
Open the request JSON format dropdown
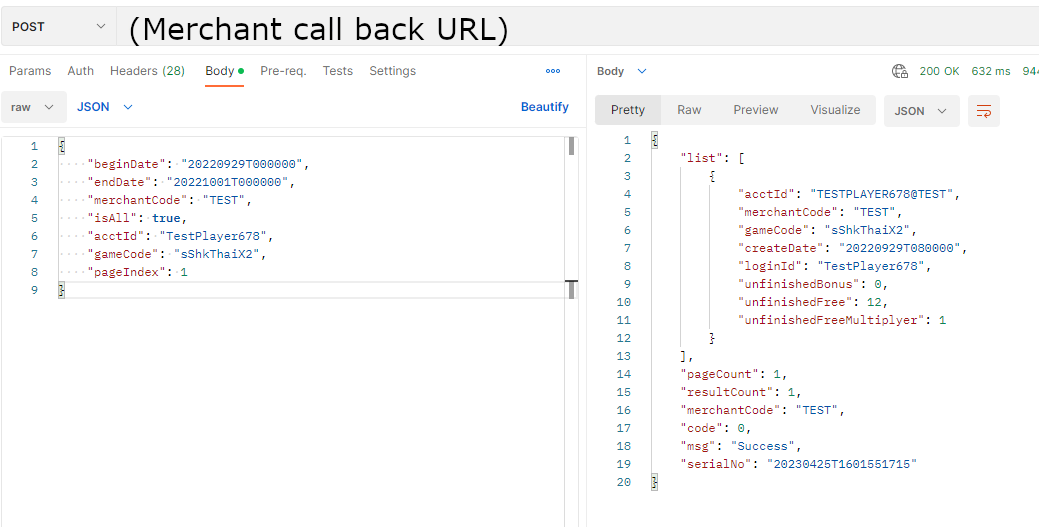coord(105,107)
